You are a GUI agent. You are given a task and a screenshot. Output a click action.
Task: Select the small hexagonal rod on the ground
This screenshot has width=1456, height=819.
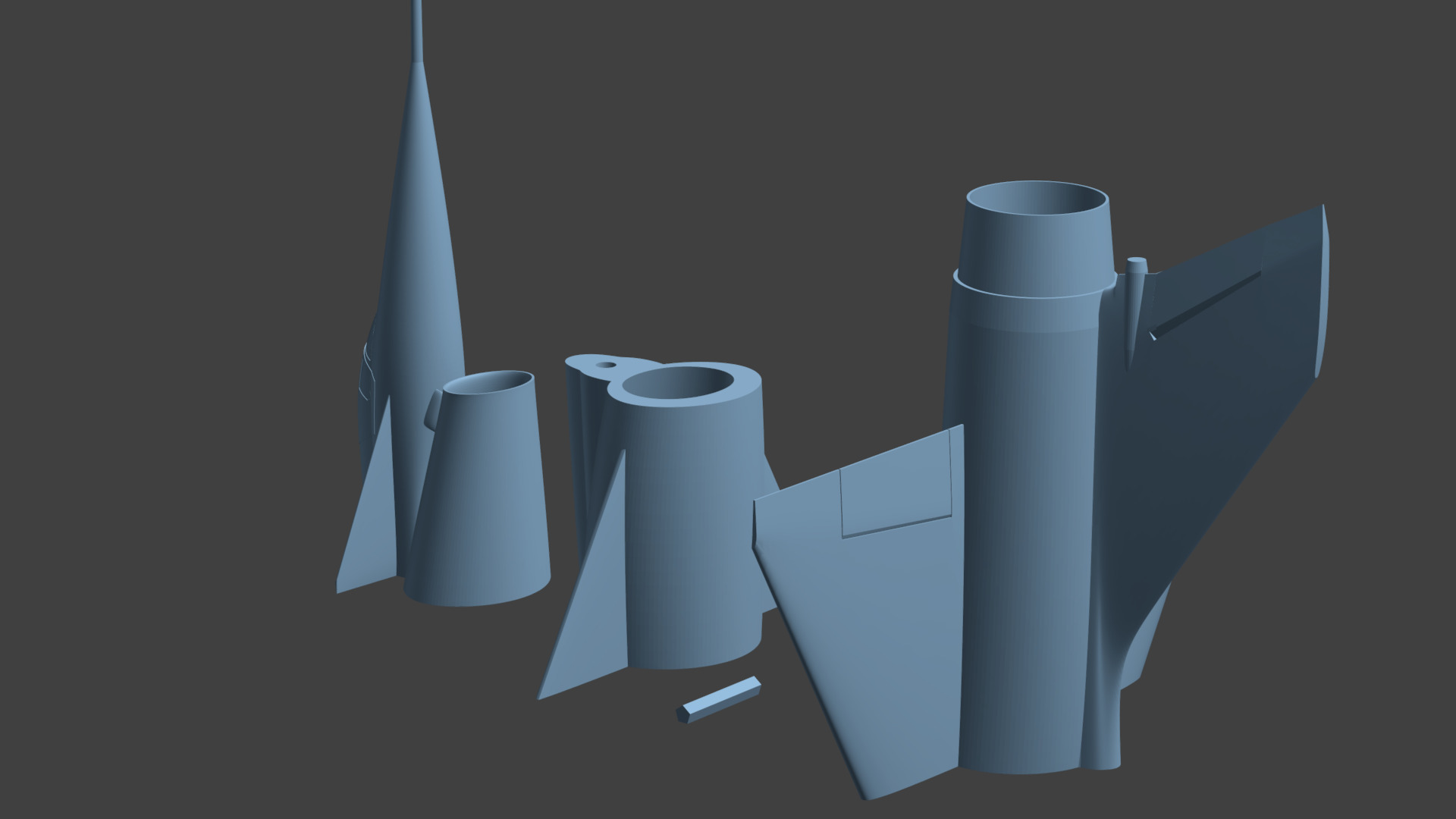click(x=719, y=699)
